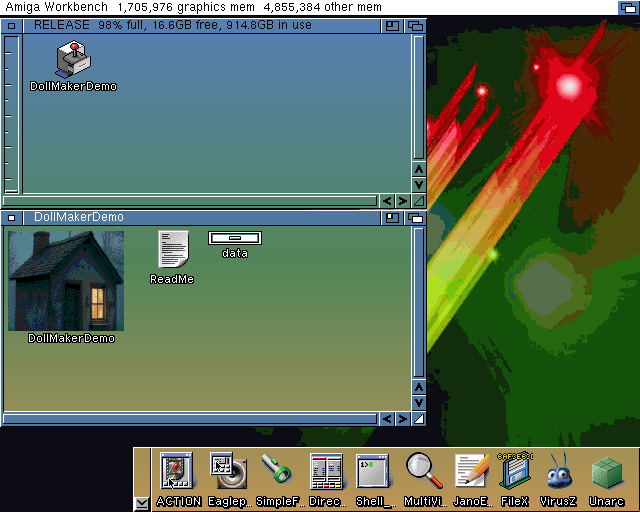Start VirusZ from the dock
This screenshot has height=512, width=640.
[559, 472]
